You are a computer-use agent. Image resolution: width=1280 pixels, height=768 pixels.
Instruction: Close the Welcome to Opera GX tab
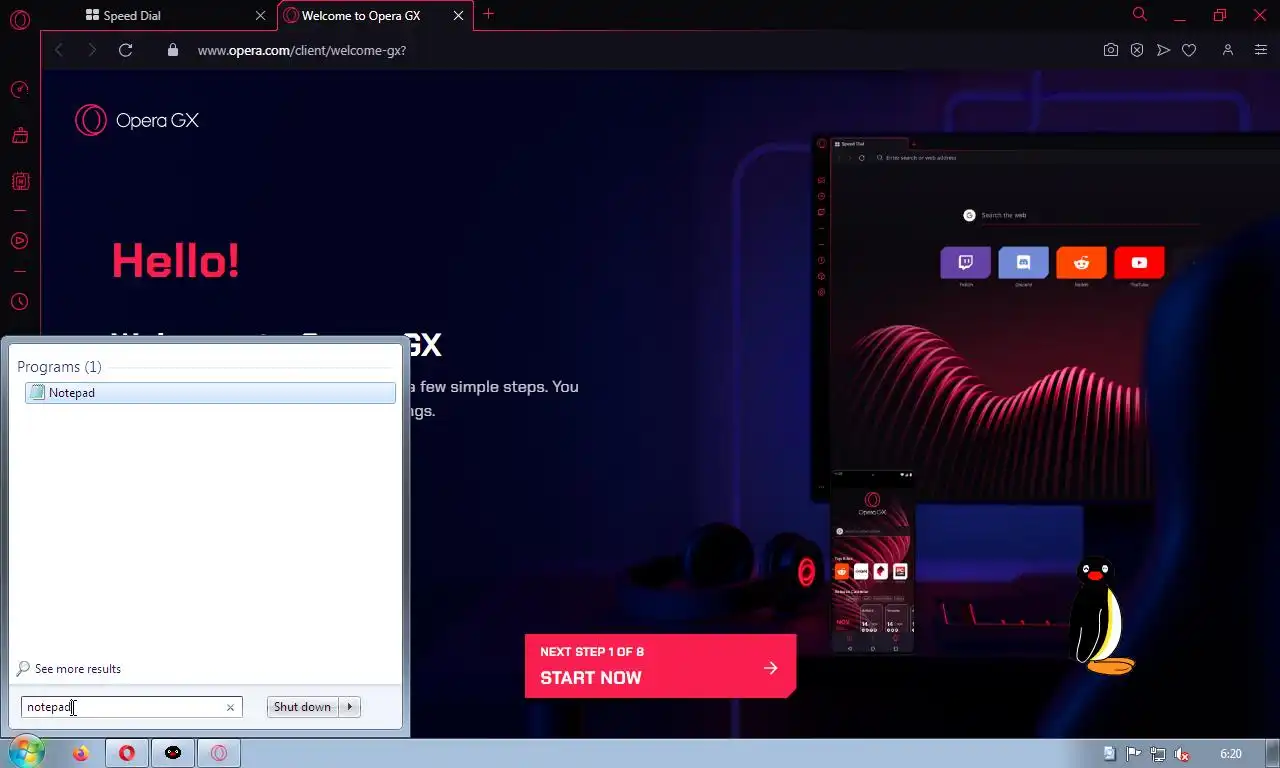click(x=459, y=16)
